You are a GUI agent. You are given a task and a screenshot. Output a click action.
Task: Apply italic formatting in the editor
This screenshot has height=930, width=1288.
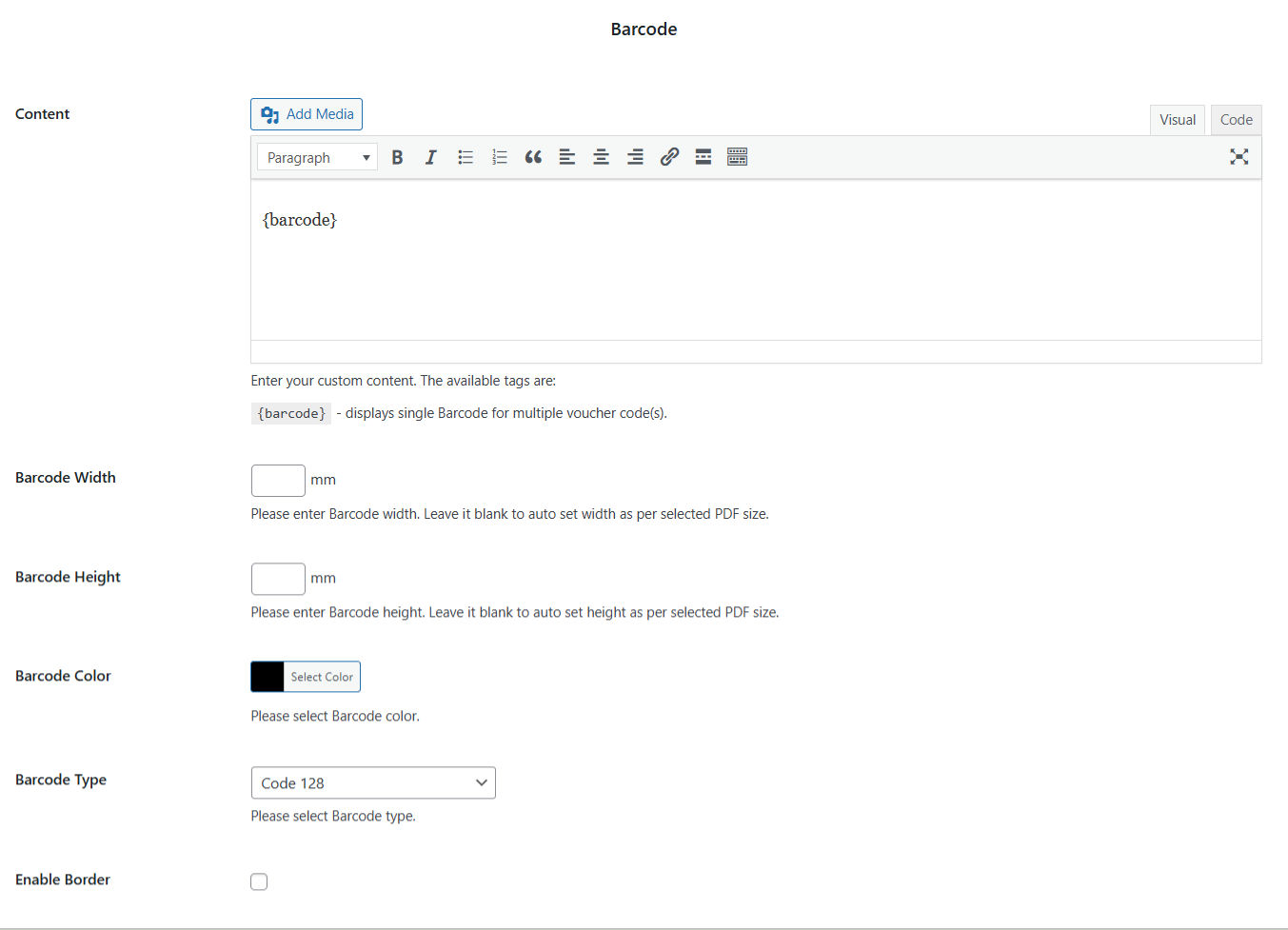(x=431, y=157)
